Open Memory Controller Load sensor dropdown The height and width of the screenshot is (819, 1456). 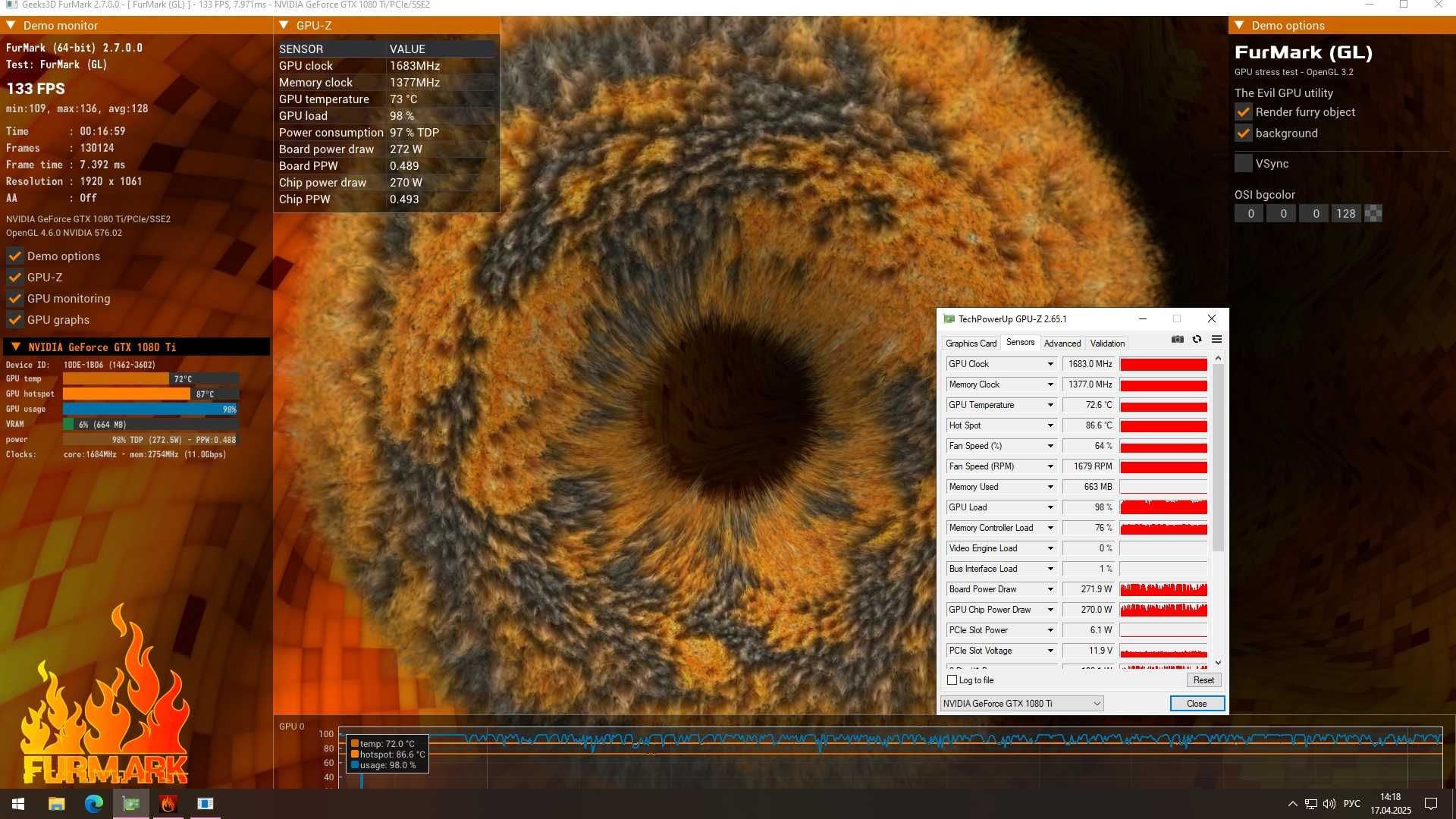1050,528
